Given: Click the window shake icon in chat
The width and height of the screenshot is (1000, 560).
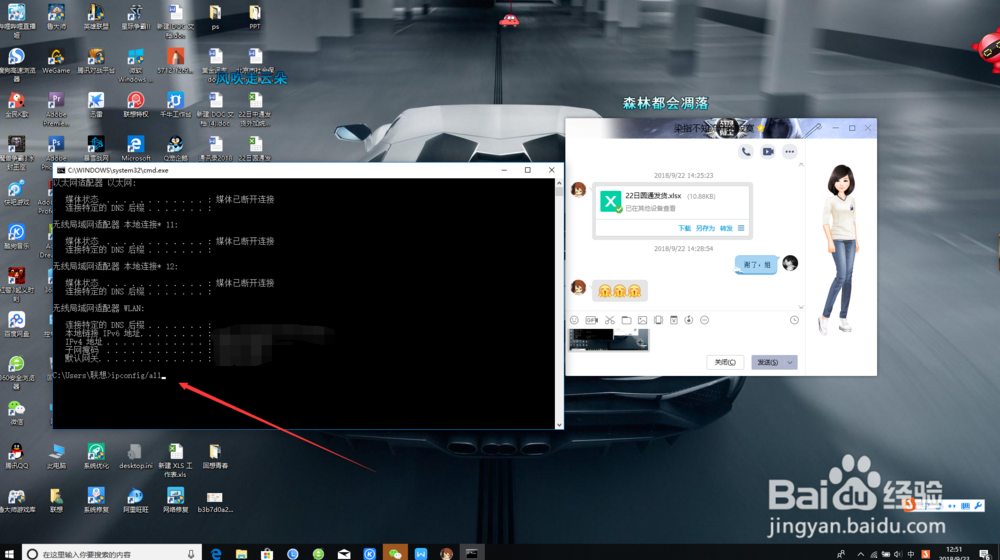Looking at the screenshot, I should click(x=658, y=320).
